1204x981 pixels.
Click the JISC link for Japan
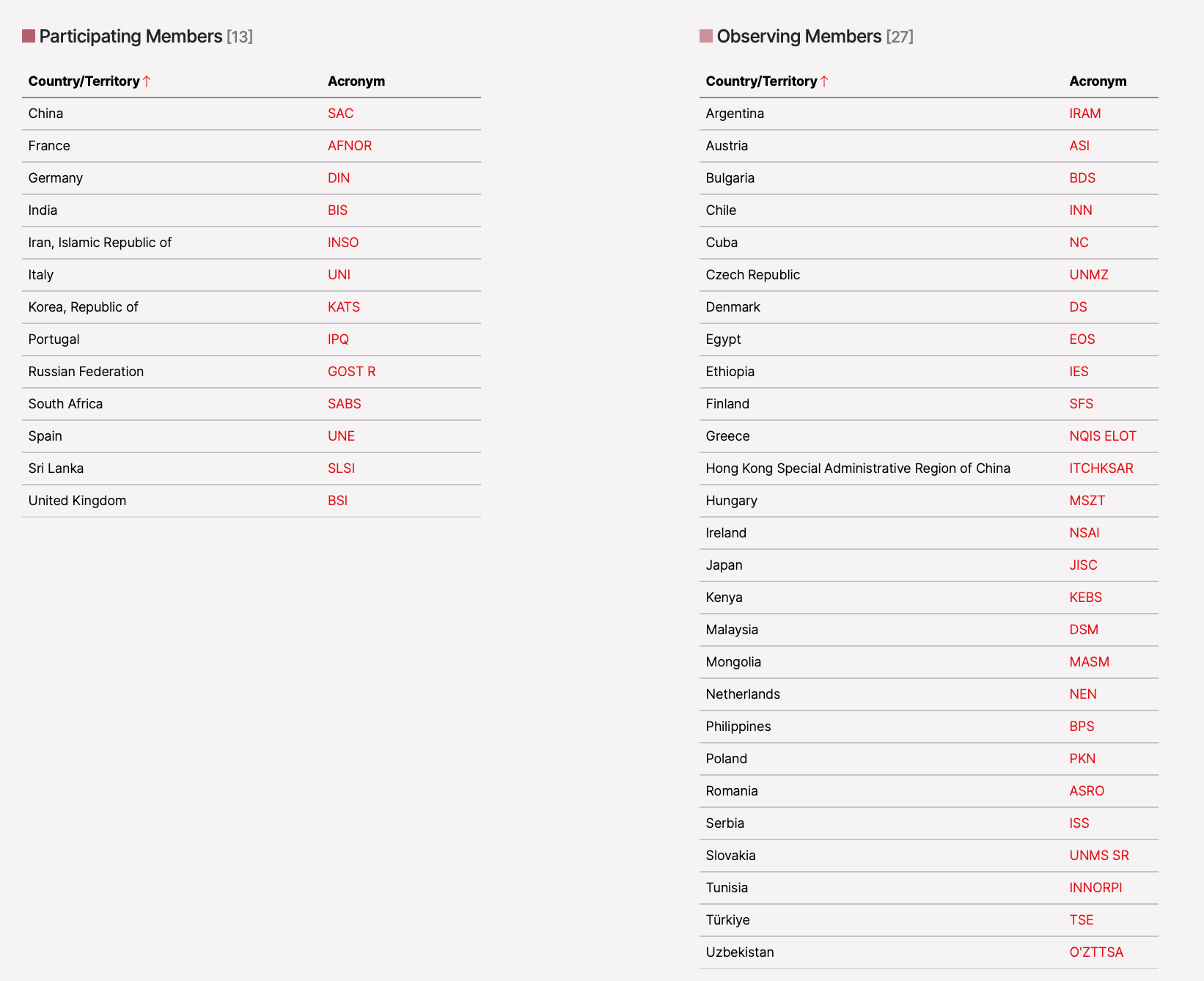pos(1083,565)
